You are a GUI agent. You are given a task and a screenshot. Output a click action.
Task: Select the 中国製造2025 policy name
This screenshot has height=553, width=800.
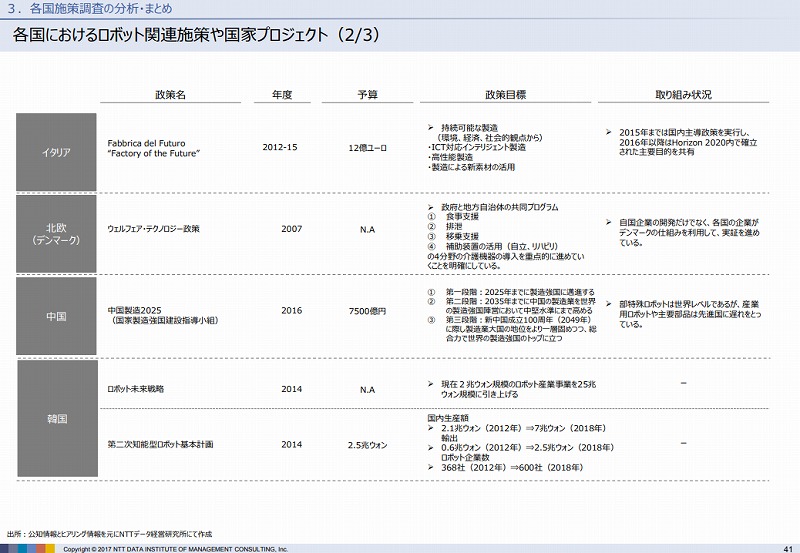(x=135, y=310)
